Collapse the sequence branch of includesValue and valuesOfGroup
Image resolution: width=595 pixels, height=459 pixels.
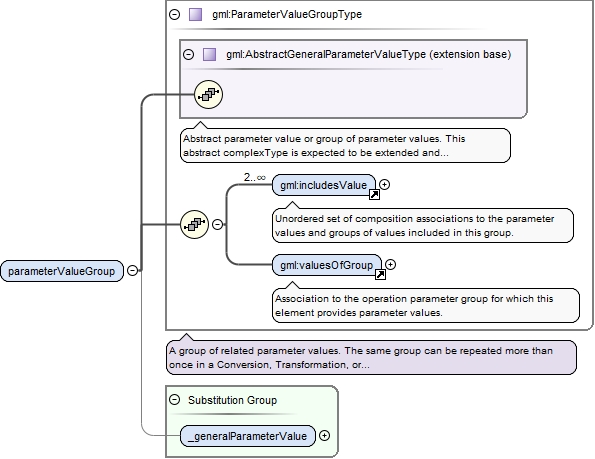217,225
